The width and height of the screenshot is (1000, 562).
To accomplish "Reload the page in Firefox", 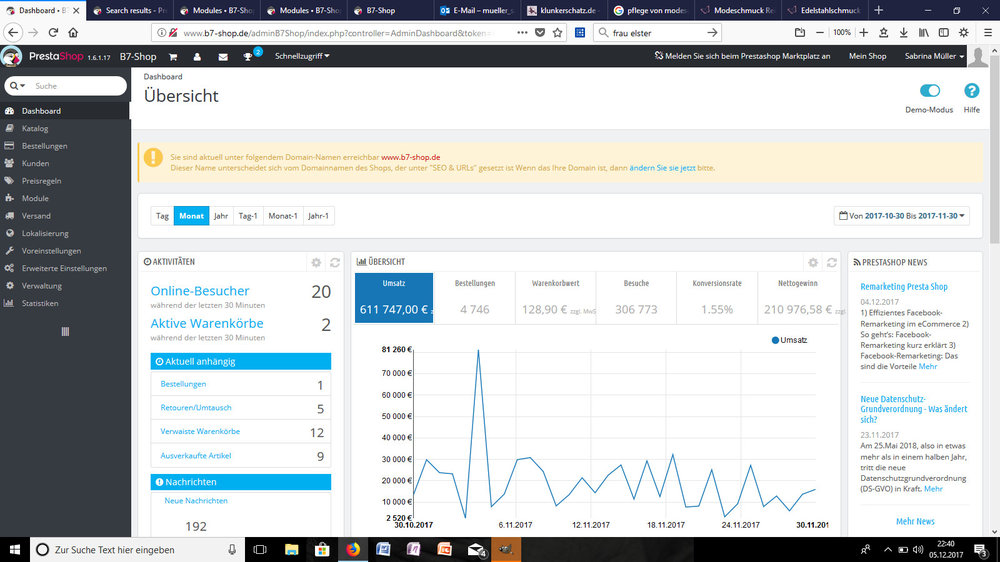I will tap(54, 33).
